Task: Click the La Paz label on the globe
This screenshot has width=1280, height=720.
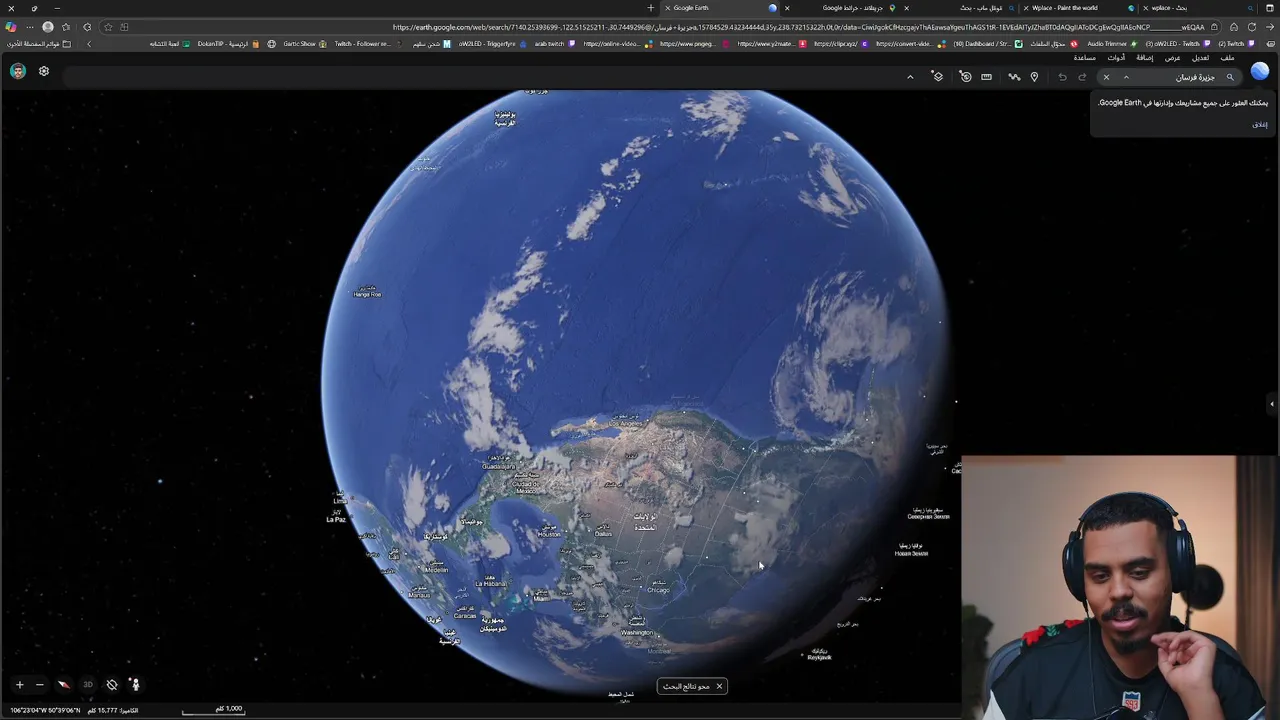Action: [336, 519]
